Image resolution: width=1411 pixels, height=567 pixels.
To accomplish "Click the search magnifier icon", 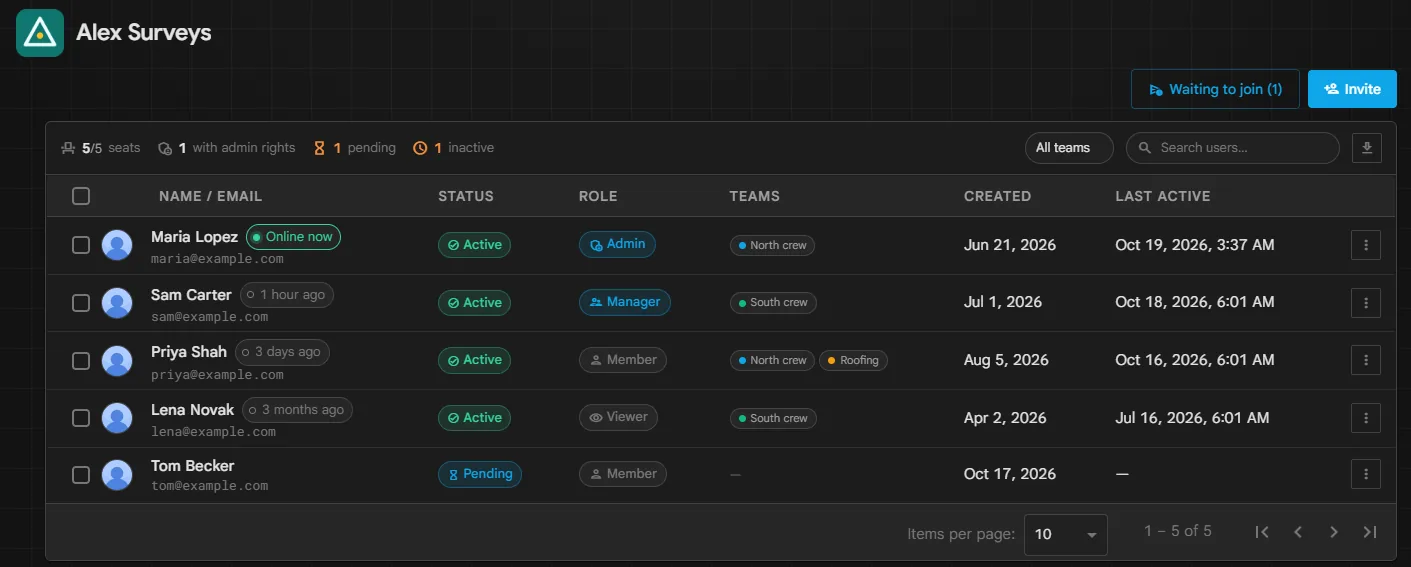I will tap(1145, 148).
